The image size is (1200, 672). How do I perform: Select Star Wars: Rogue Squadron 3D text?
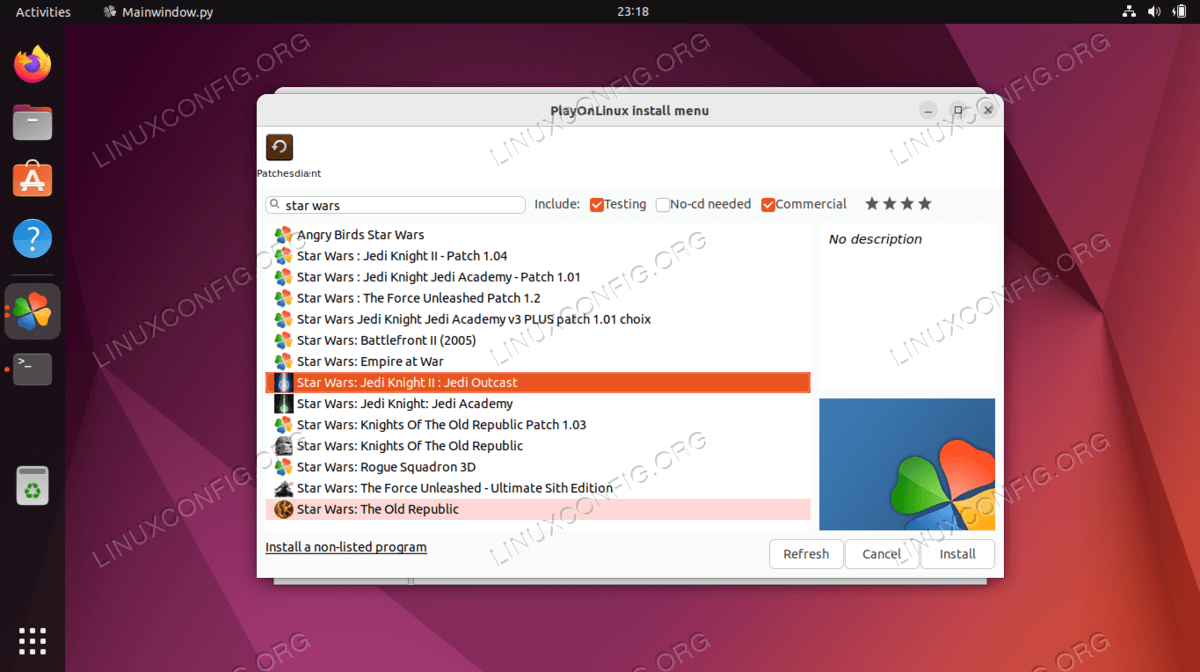point(386,467)
